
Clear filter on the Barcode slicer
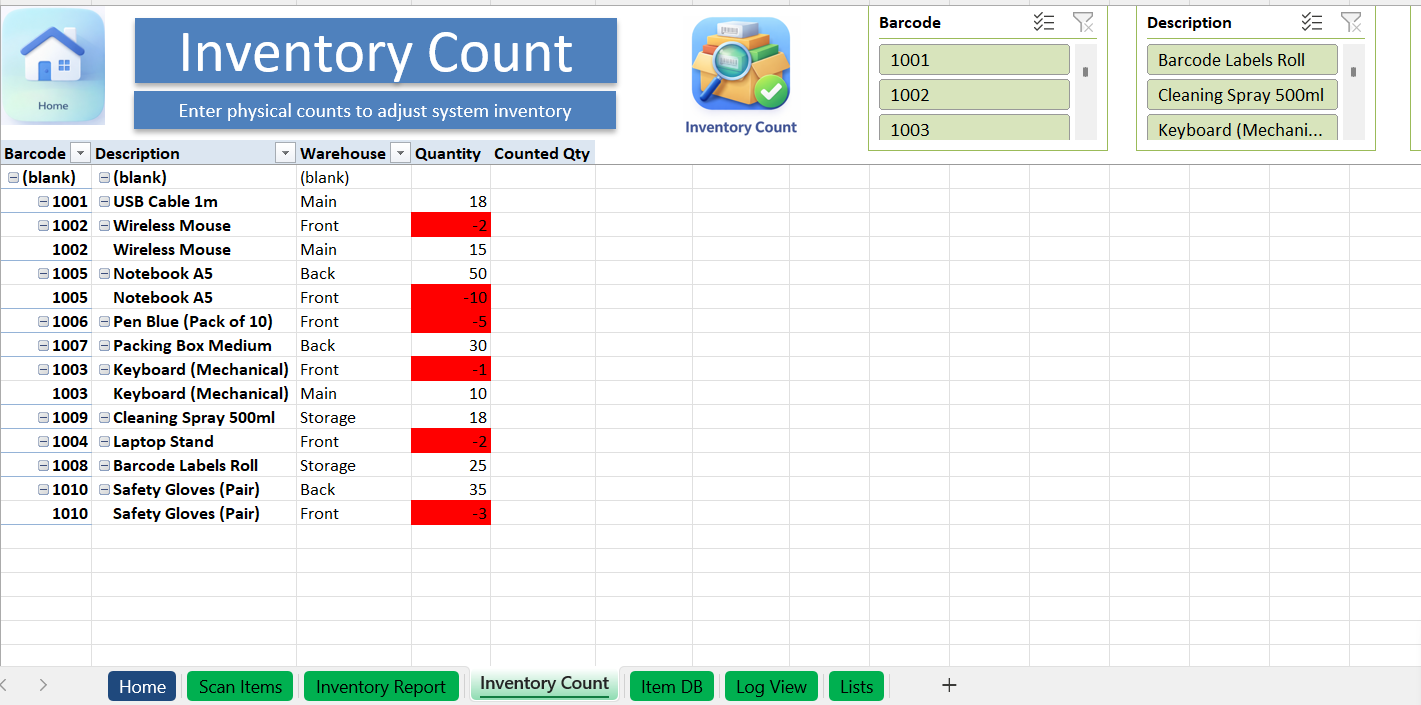[1083, 22]
